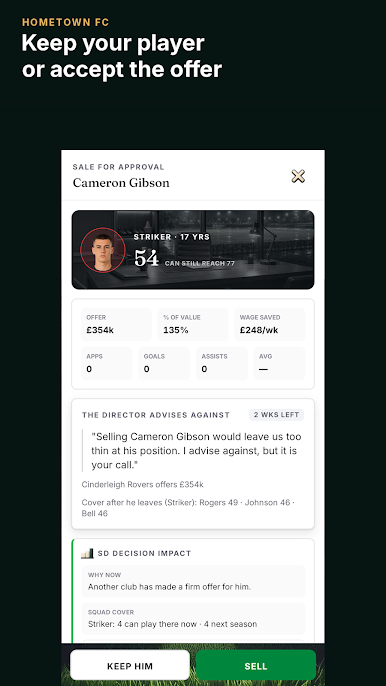Select the WAGE SAVED £248/wk tile

click(269, 324)
